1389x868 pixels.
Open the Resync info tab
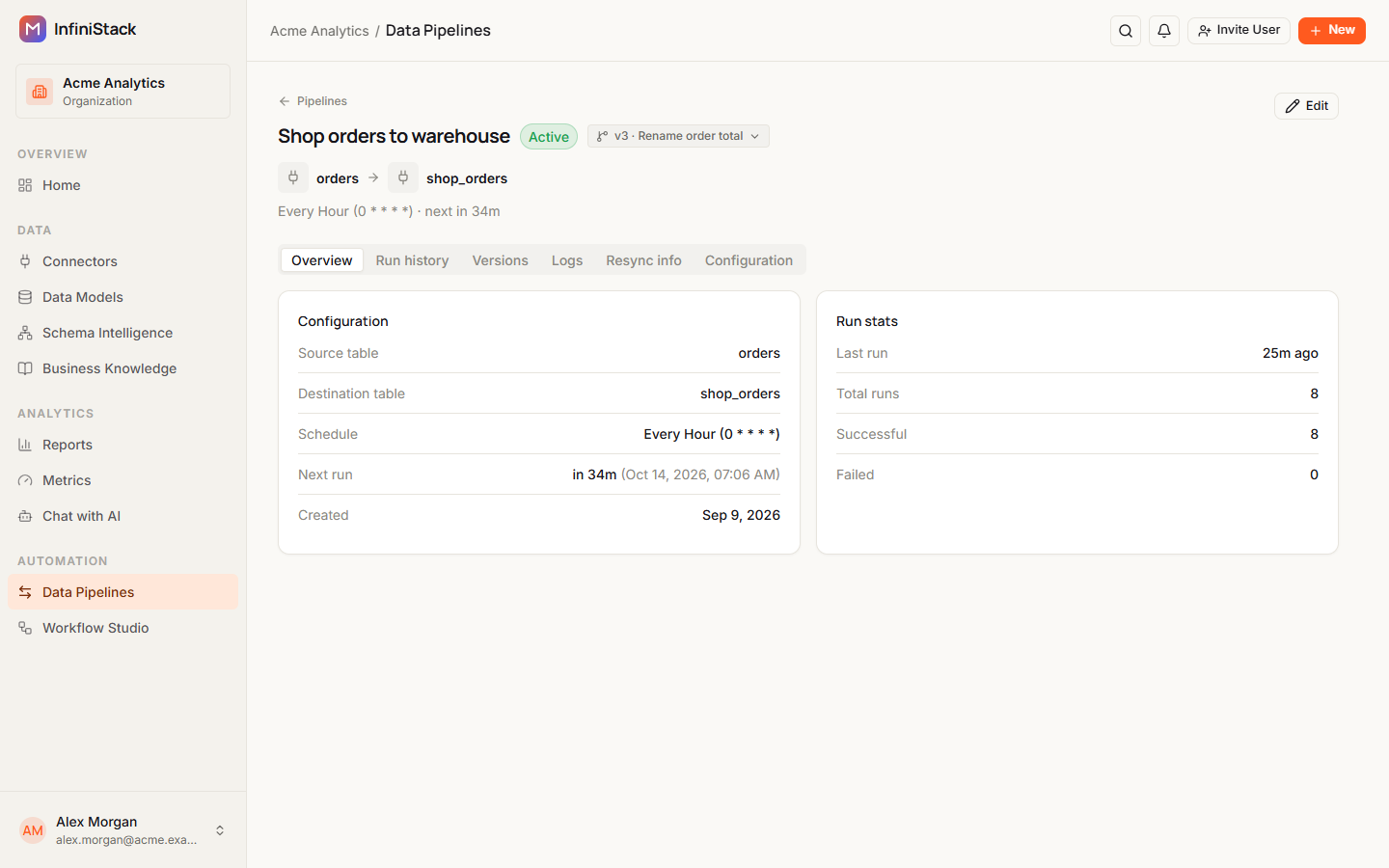[x=643, y=260]
